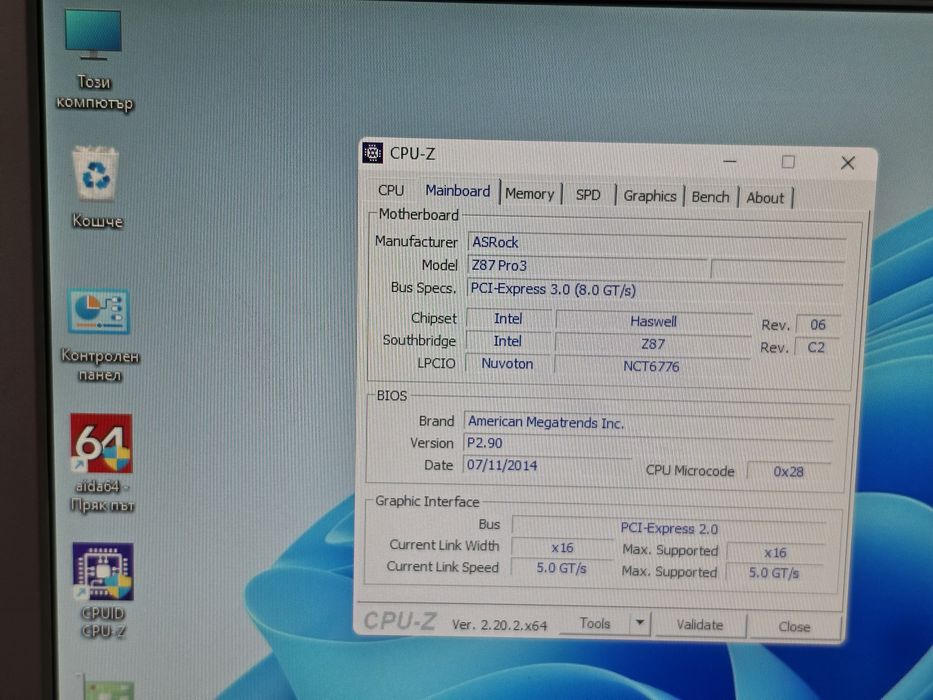Screen dimensions: 933x700
Task: Open the About tab
Action: point(765,198)
